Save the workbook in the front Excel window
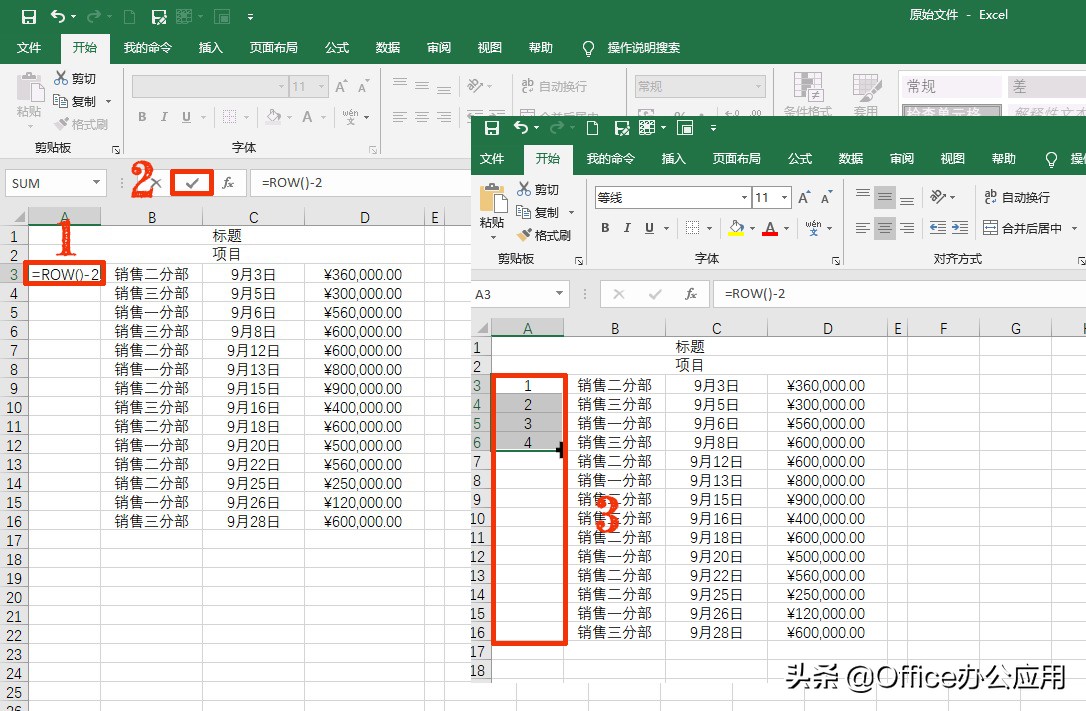 pyautogui.click(x=492, y=128)
